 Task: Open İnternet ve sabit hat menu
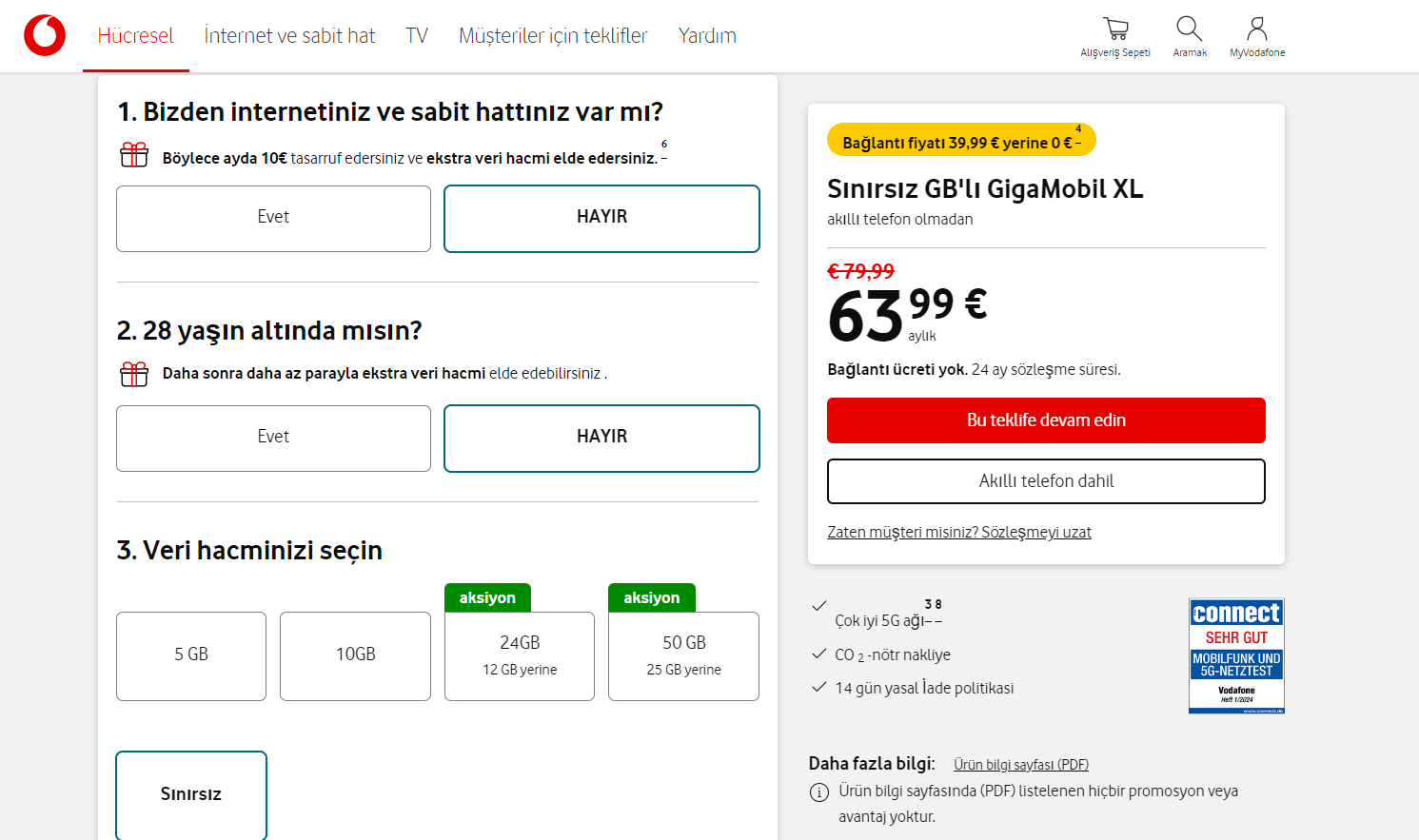pos(289,36)
